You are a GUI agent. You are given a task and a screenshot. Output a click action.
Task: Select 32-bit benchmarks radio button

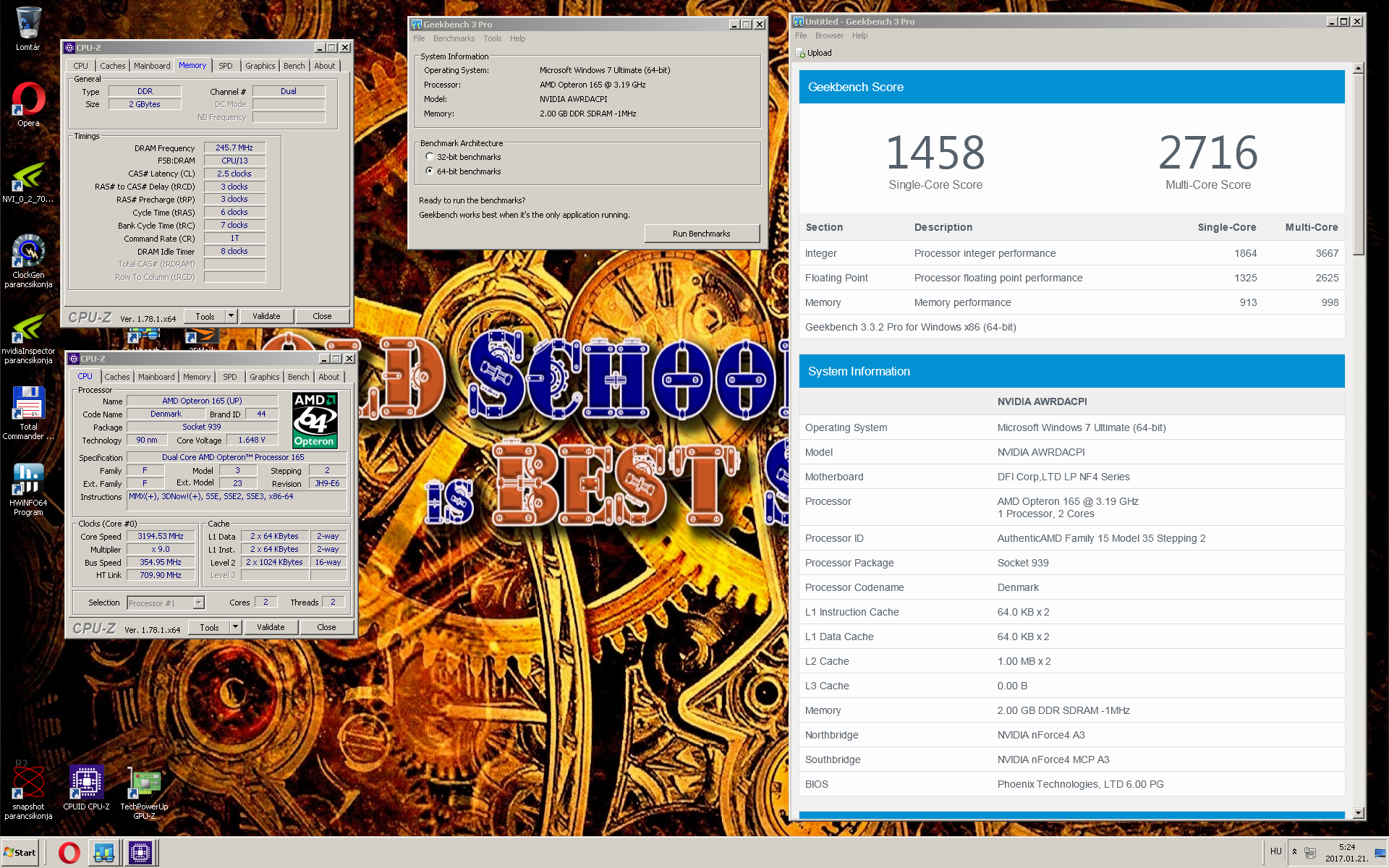(x=430, y=157)
